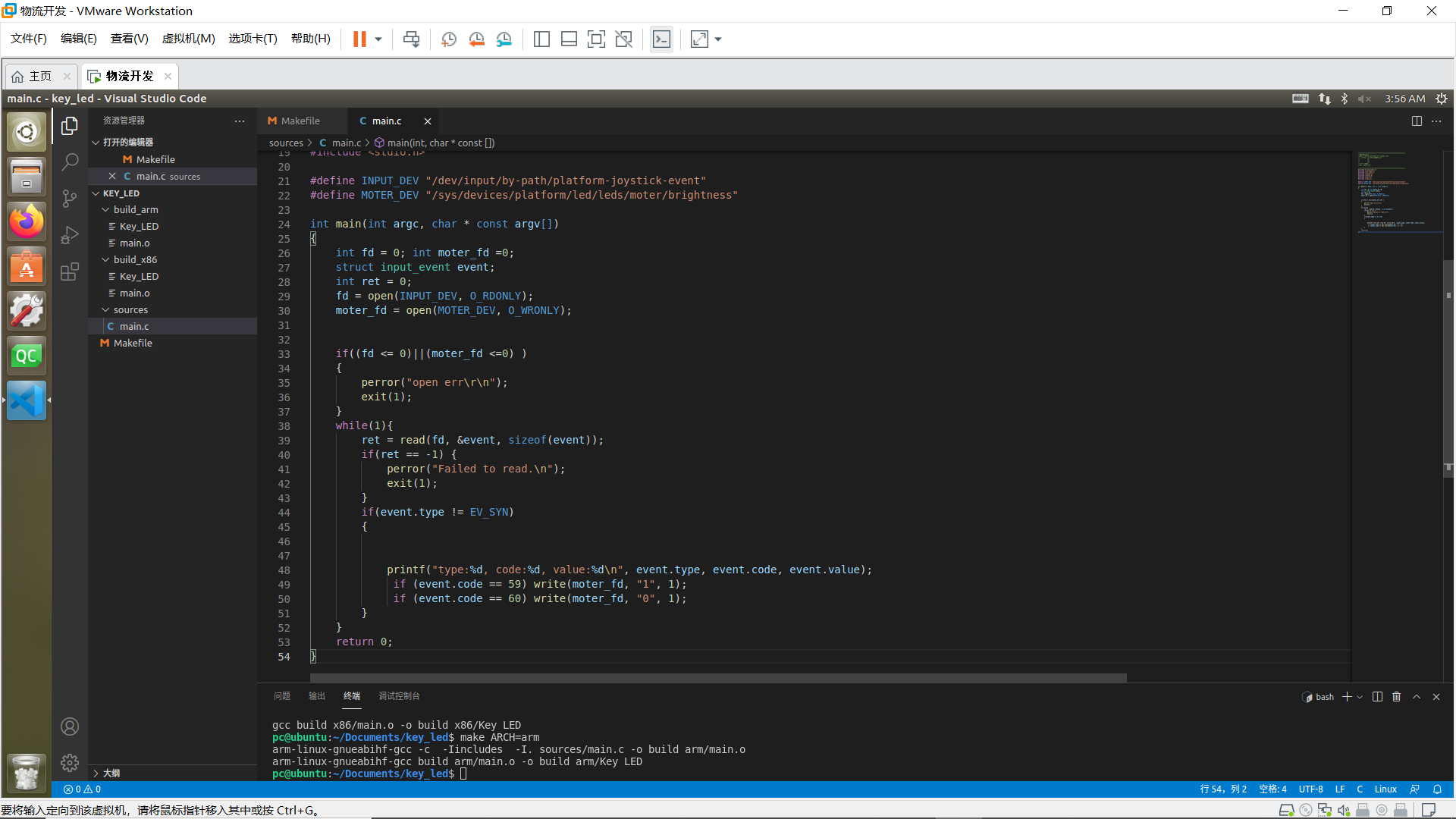
Task: Open the Run and Debug view
Action: point(70,235)
